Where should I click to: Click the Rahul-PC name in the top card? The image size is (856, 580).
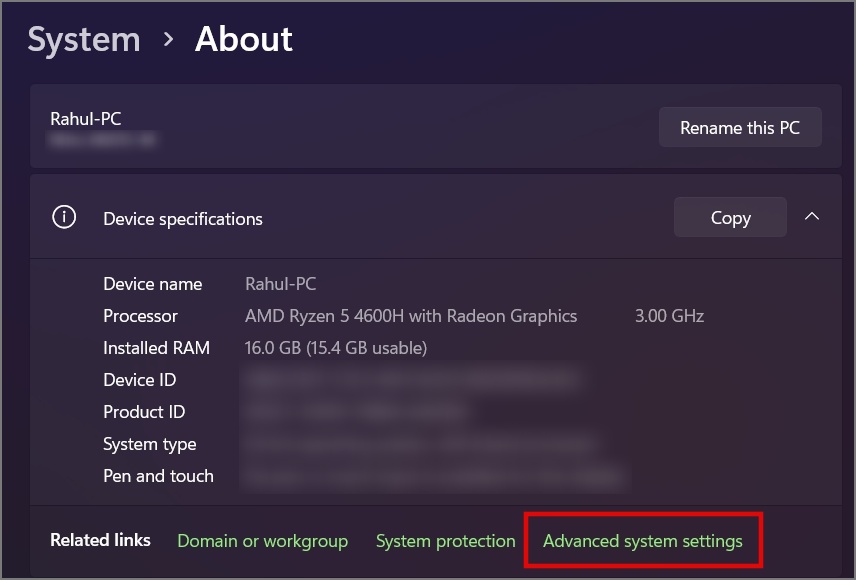[86, 119]
